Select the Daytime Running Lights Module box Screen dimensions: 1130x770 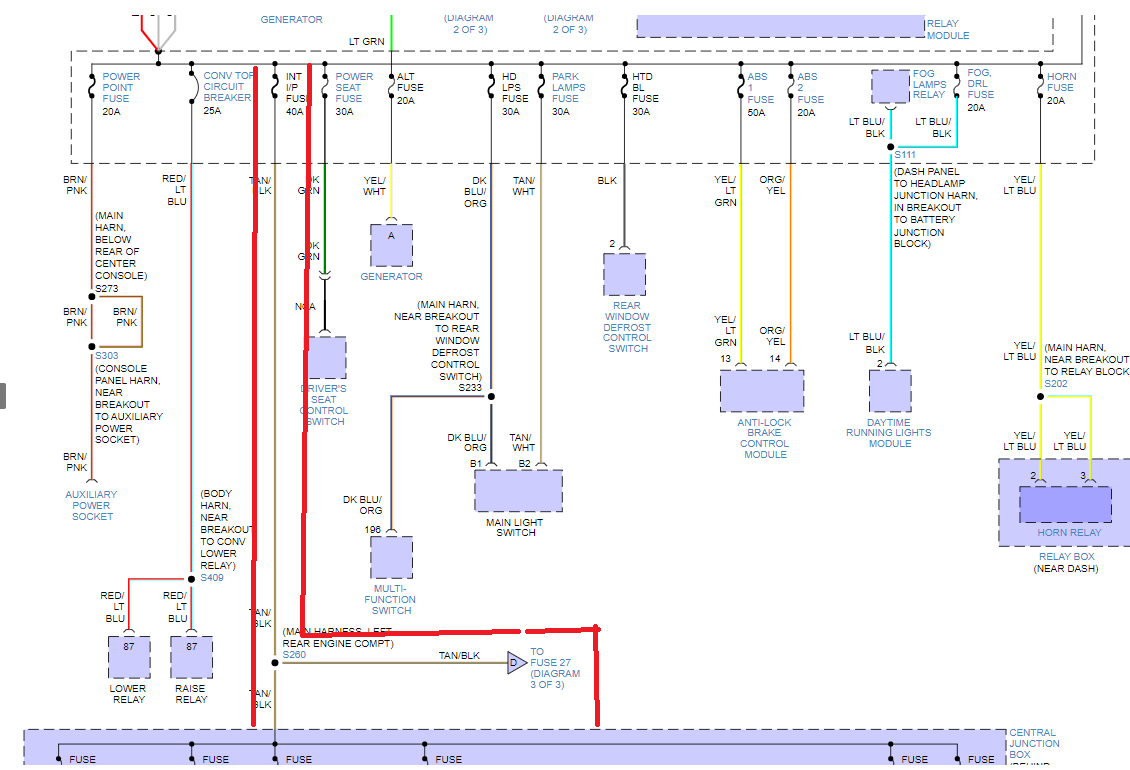tap(889, 391)
